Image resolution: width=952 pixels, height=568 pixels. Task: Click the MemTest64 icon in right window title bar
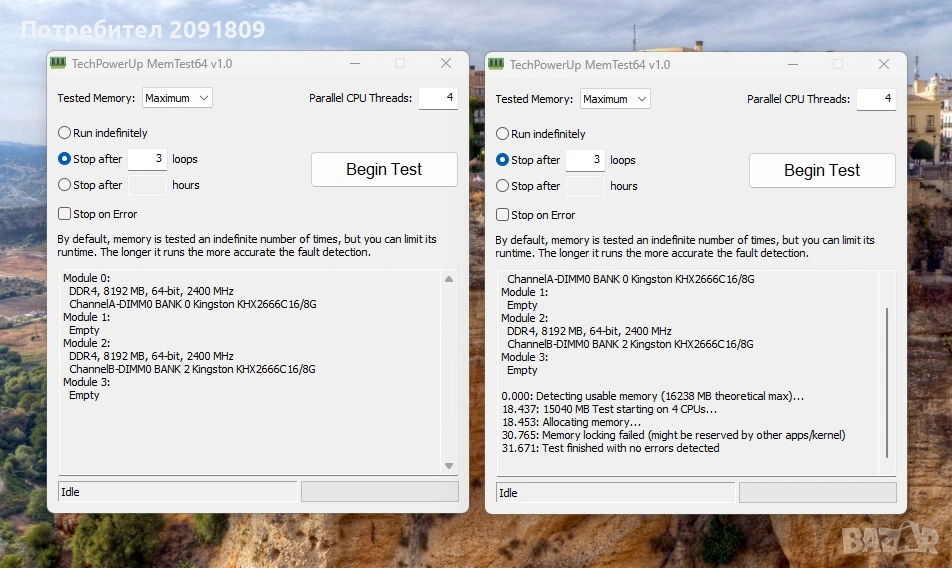pos(496,64)
